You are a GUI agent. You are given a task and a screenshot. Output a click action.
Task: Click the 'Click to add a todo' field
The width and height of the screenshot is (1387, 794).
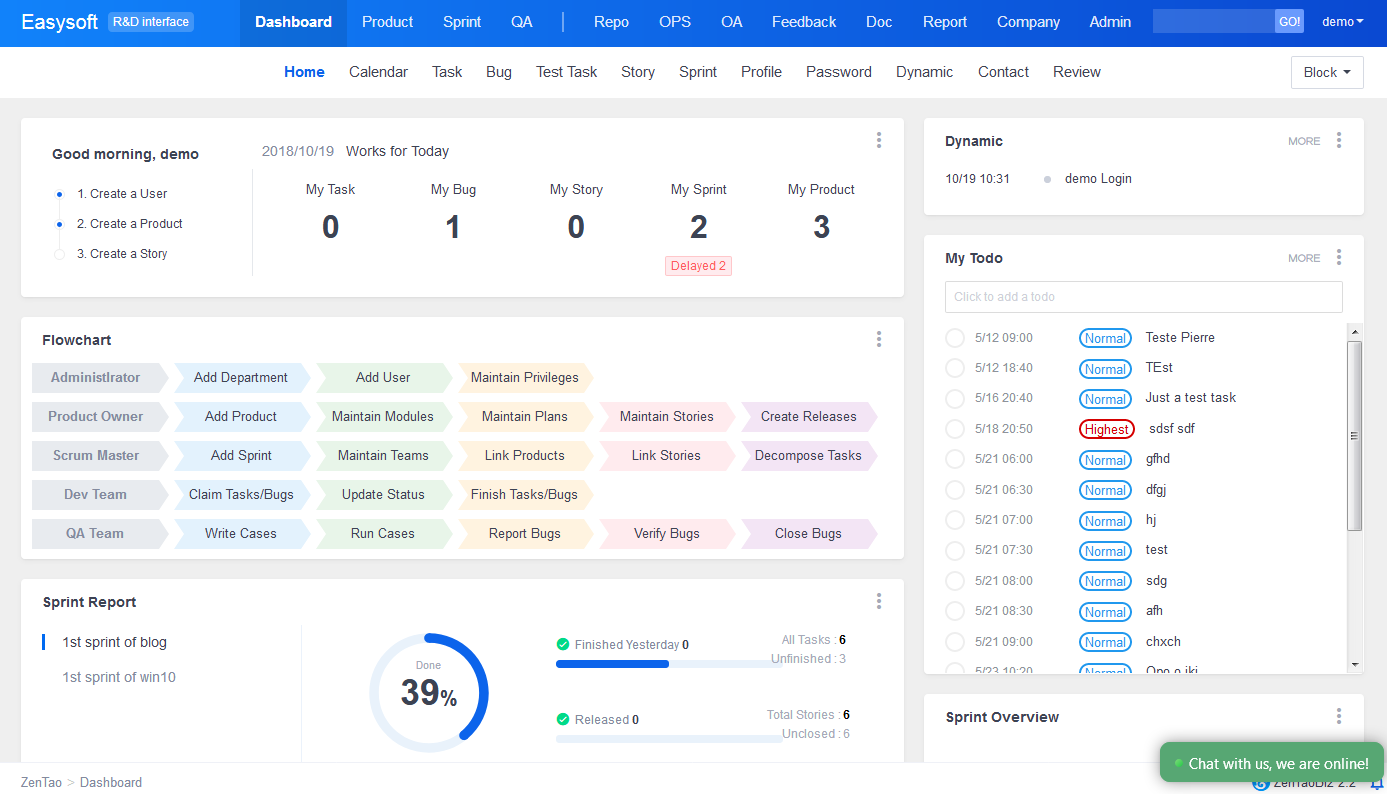coord(1143,297)
